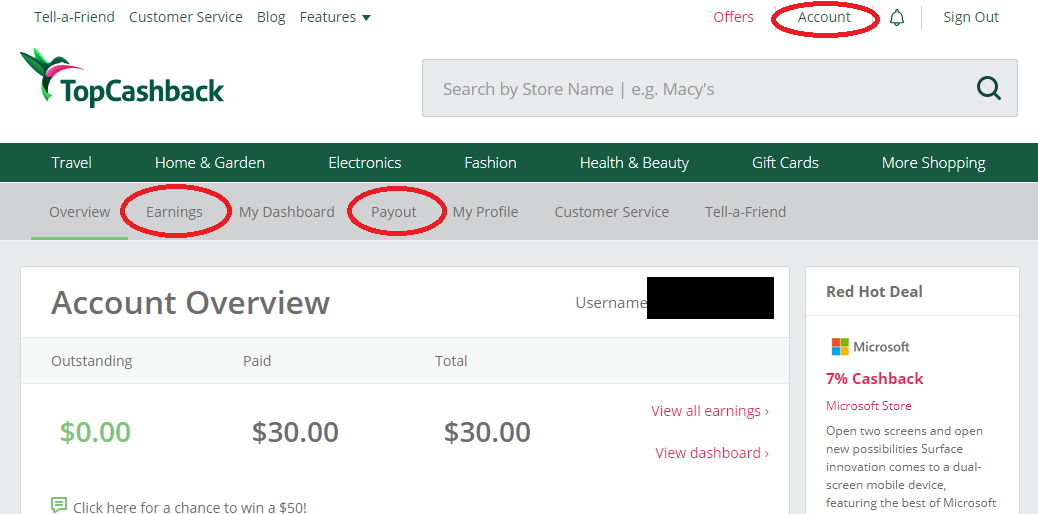Click the chance to win $50 link
Image resolution: width=1038 pixels, height=514 pixels.
click(190, 507)
